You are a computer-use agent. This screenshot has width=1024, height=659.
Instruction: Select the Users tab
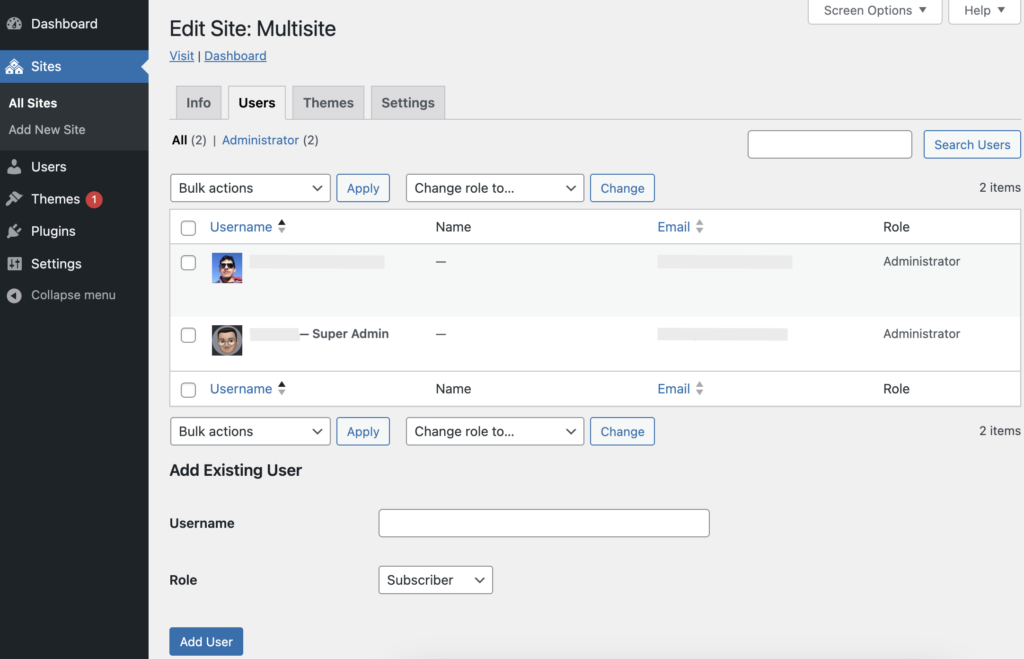[257, 103]
